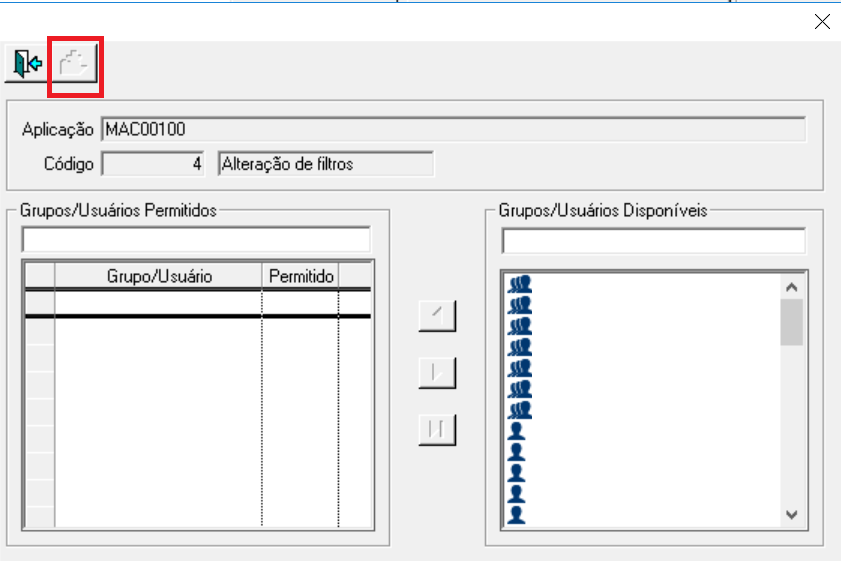Close the dialog with the X button
This screenshot has width=844, height=563.
coord(822,22)
